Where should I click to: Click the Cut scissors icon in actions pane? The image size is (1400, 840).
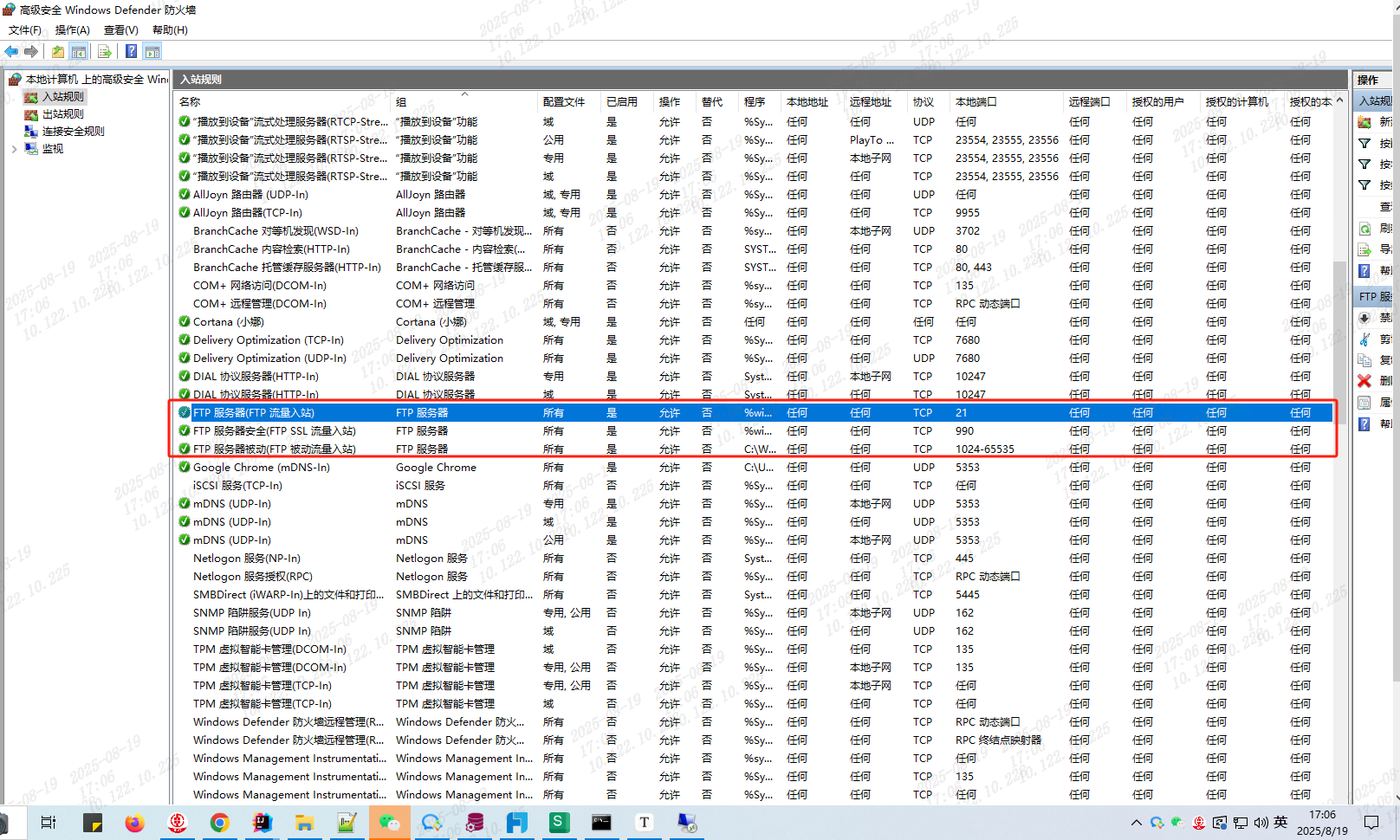coord(1364,339)
